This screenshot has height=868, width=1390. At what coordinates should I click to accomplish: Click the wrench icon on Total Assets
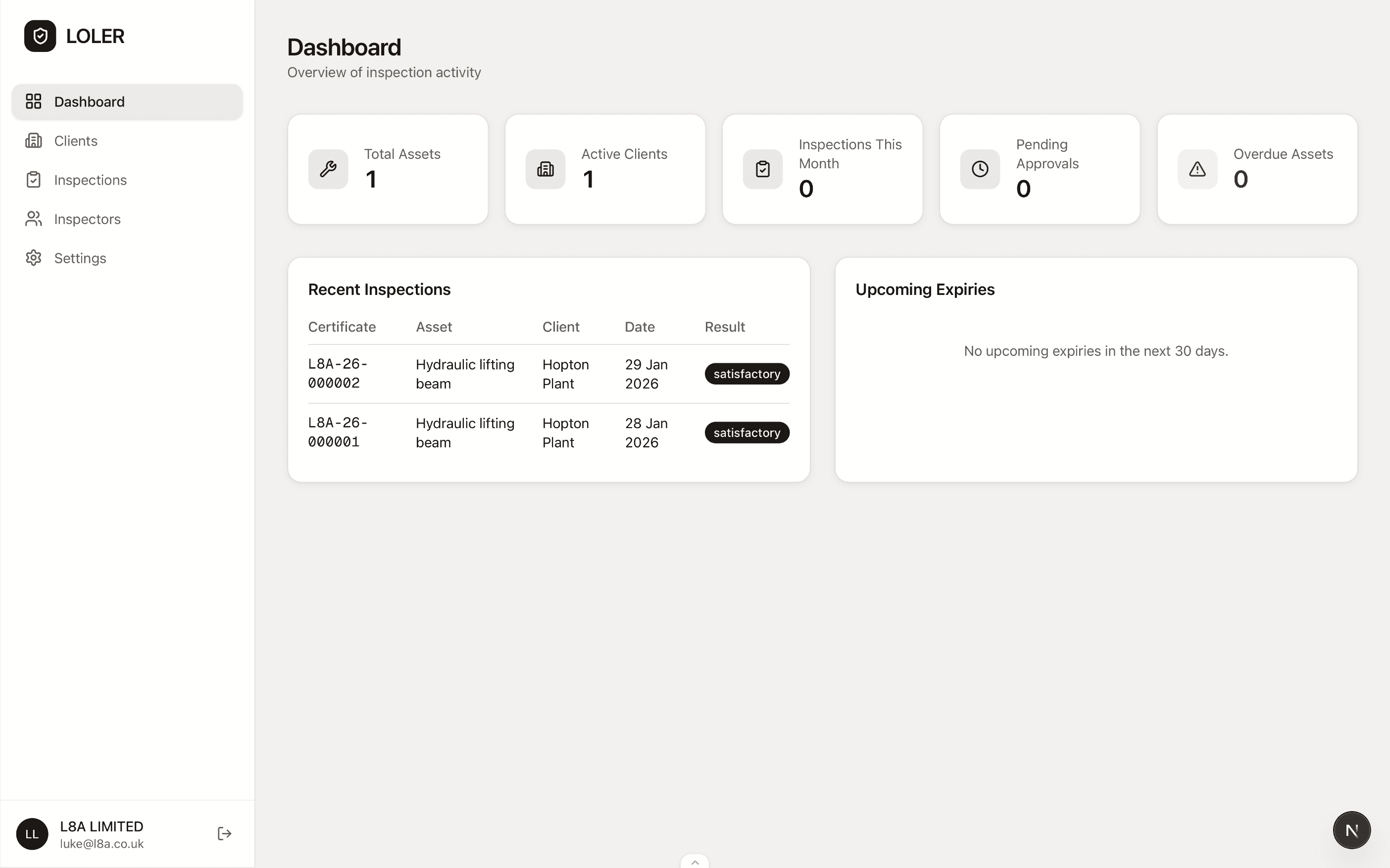(328, 169)
